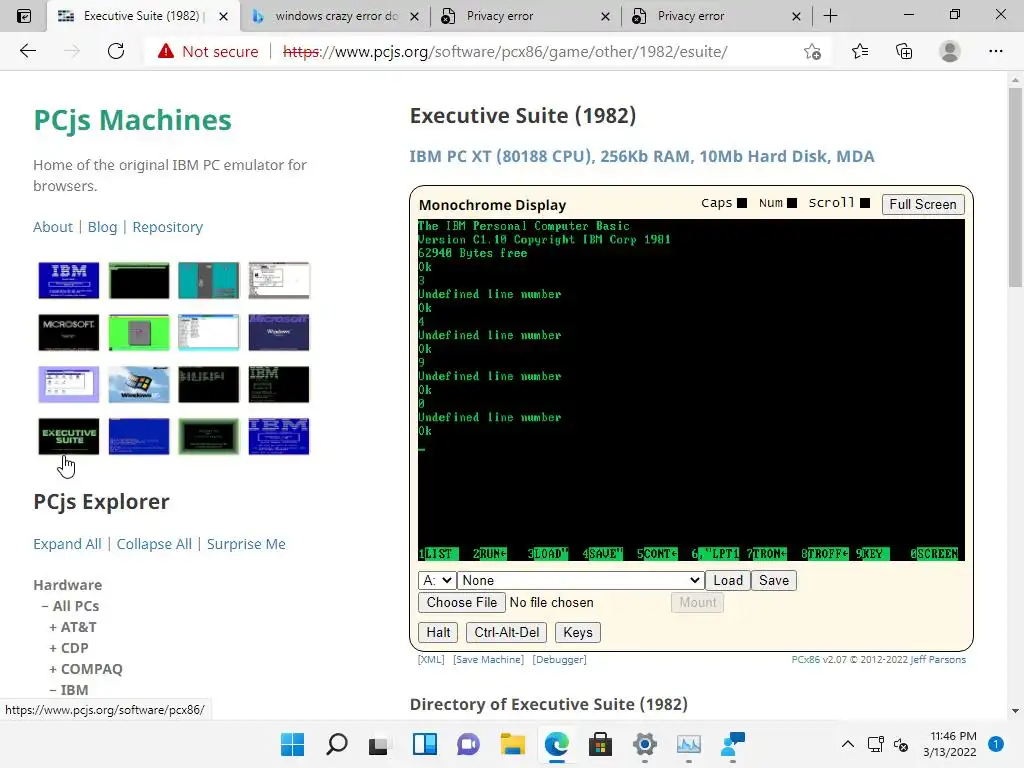Screen dimensions: 1024x768
Task: Click the [Save Machine] link
Action: coord(488,660)
